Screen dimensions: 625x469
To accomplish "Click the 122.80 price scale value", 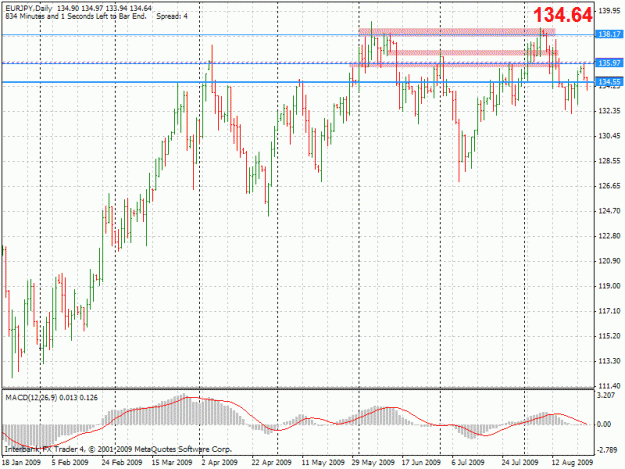I will tap(610, 236).
